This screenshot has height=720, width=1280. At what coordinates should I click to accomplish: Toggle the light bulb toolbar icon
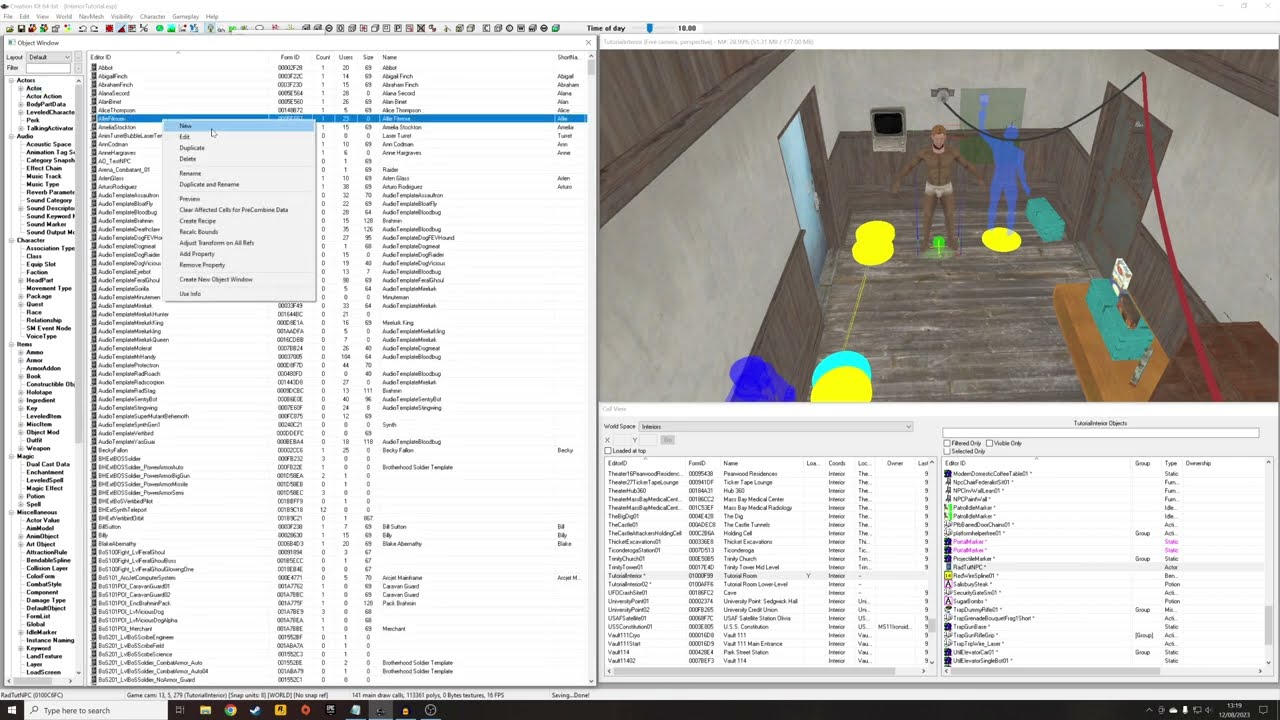click(x=209, y=28)
